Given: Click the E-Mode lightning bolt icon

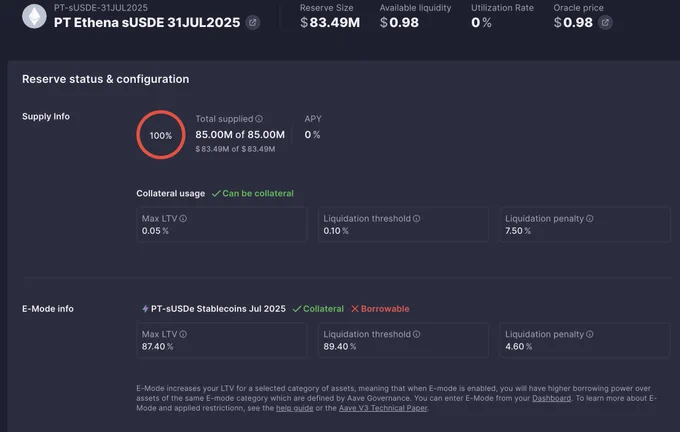Looking at the screenshot, I should click(145, 309).
